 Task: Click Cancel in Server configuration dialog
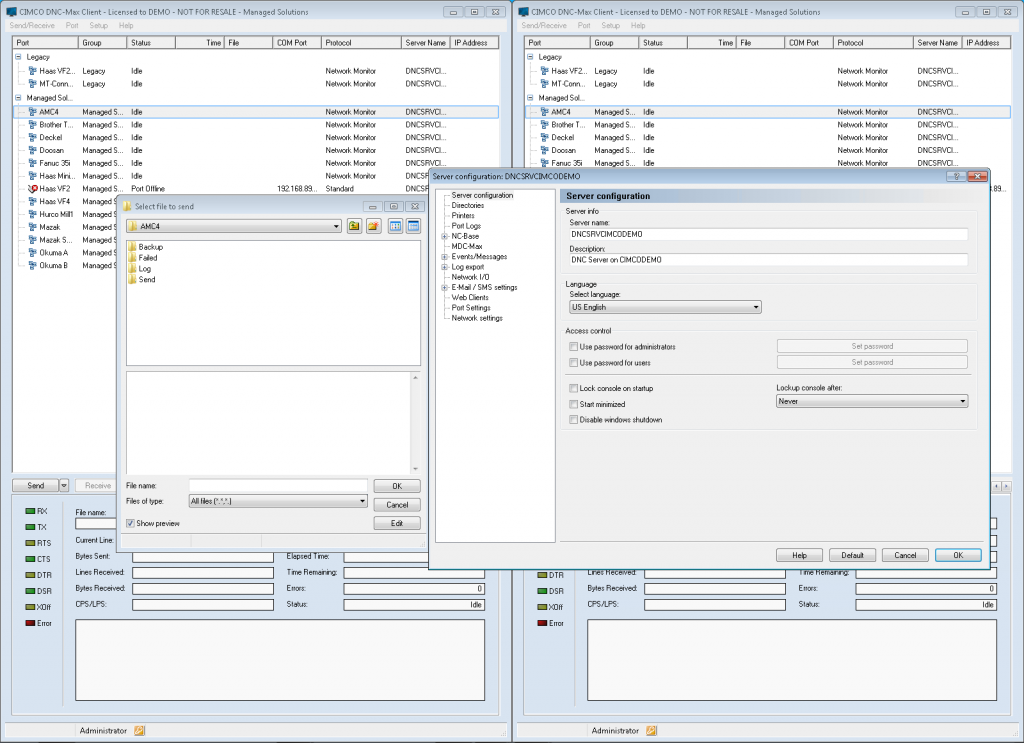pyautogui.click(x=905, y=555)
